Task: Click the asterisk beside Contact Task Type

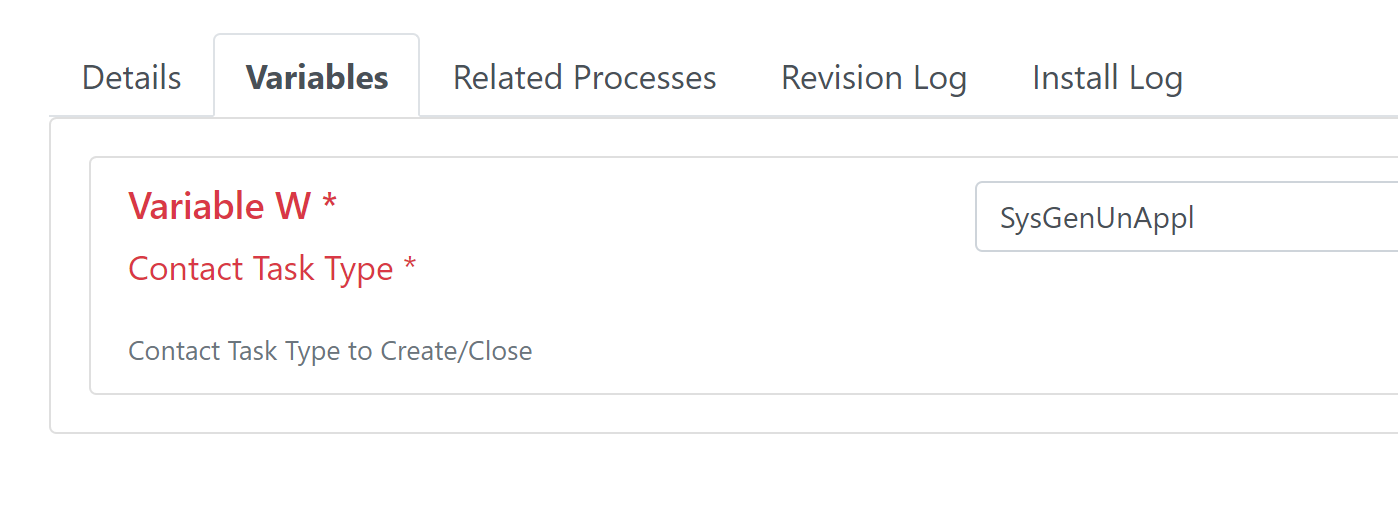Action: click(409, 266)
